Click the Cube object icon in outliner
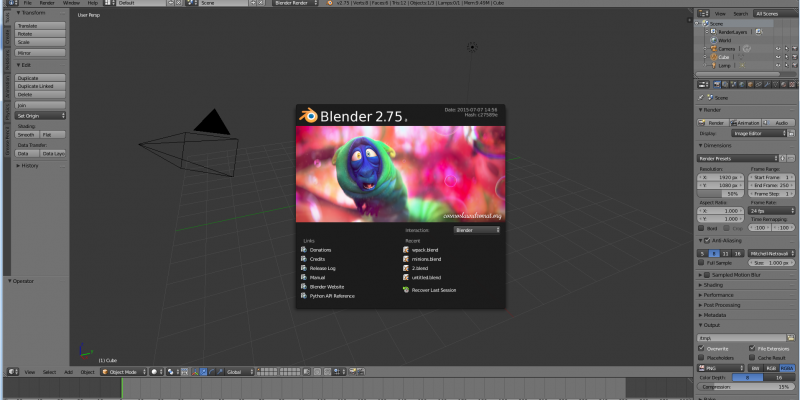 click(713, 57)
